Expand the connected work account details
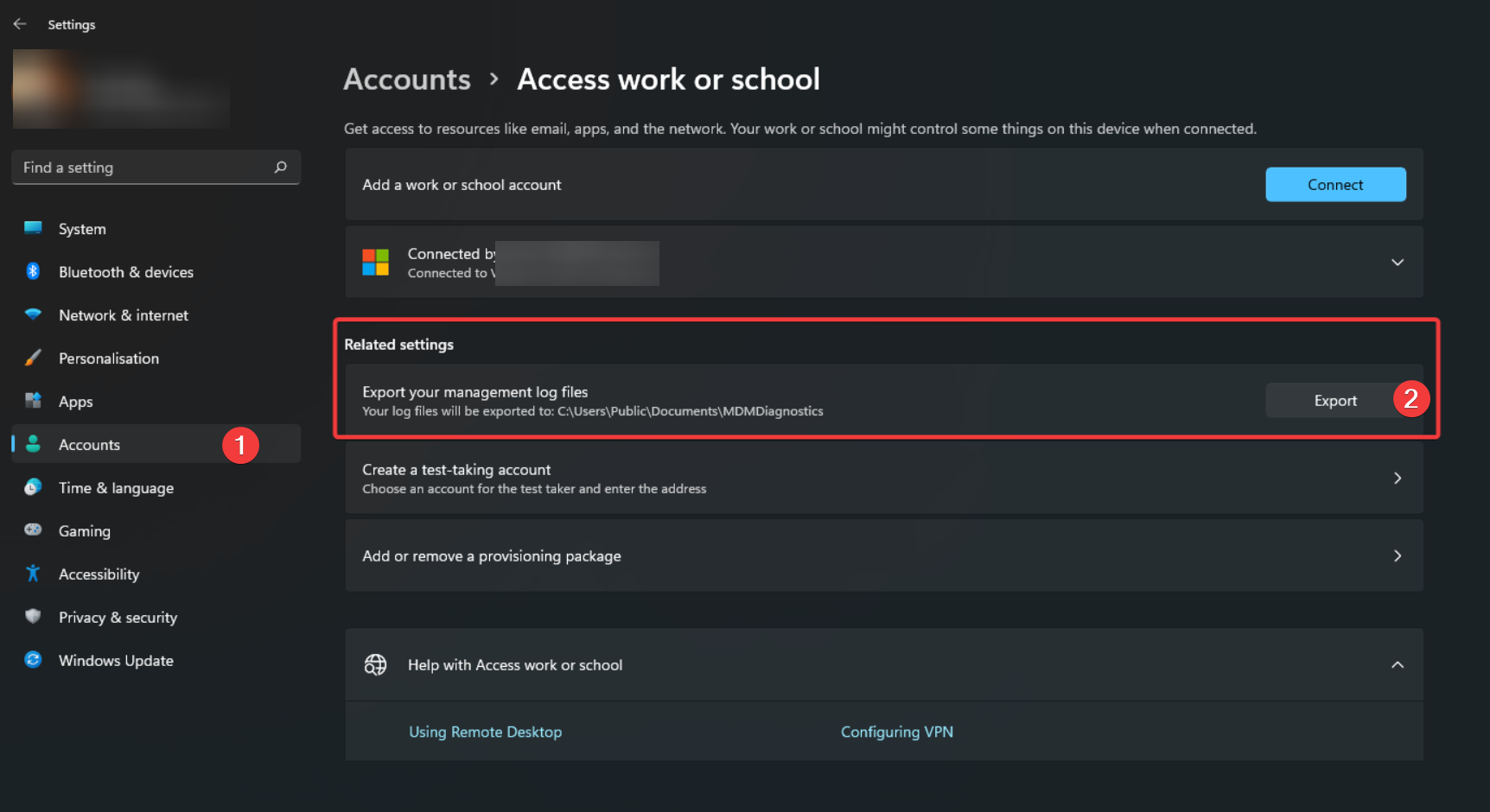The width and height of the screenshot is (1490, 812). pyautogui.click(x=1398, y=262)
